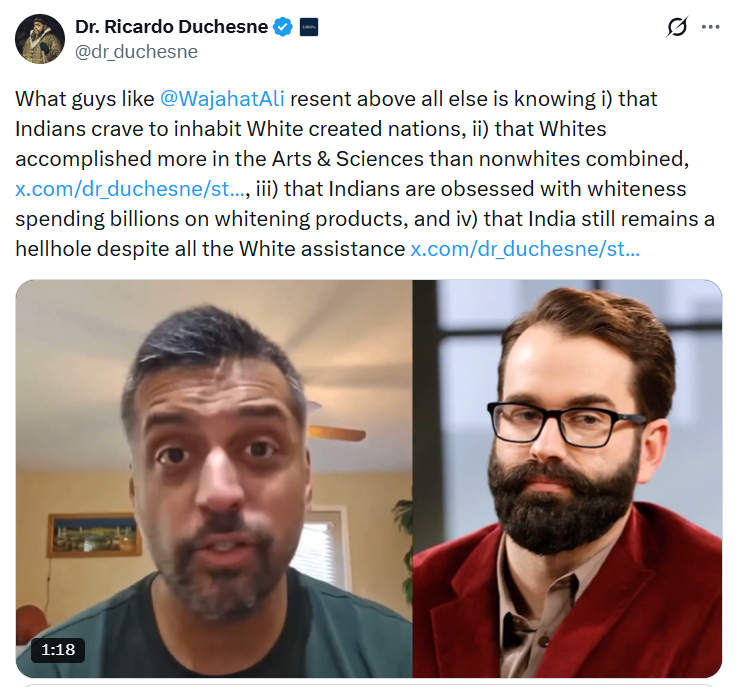Open the @dr_duchesne handle
This screenshot has width=738, height=687.
click(x=136, y=52)
